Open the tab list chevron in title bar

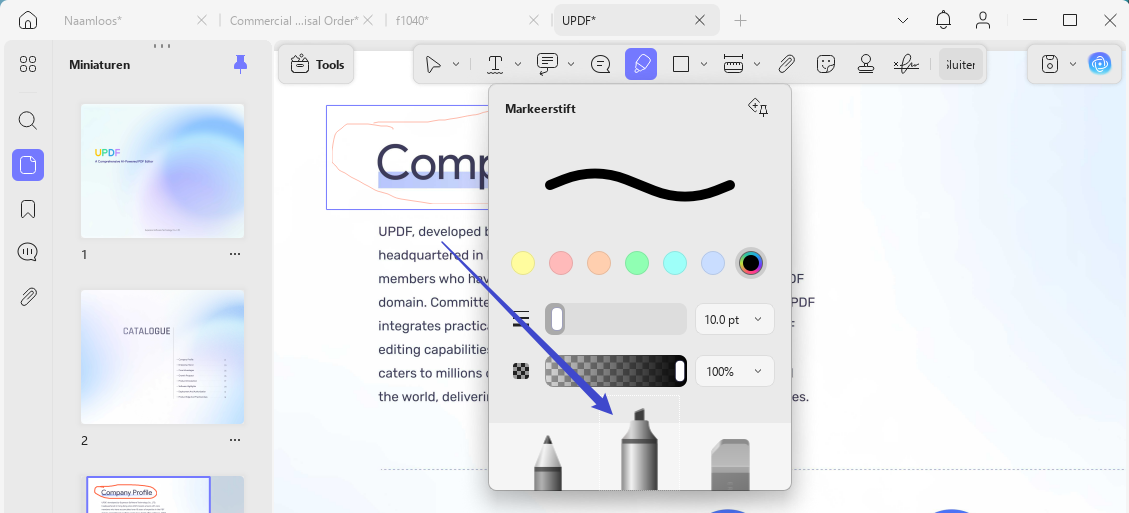[x=903, y=20]
